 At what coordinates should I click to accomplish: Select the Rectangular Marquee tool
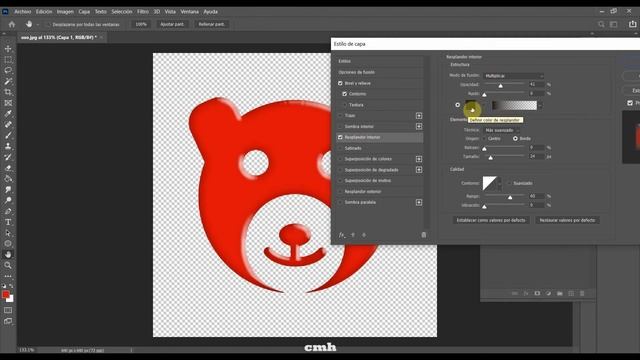tap(8, 60)
